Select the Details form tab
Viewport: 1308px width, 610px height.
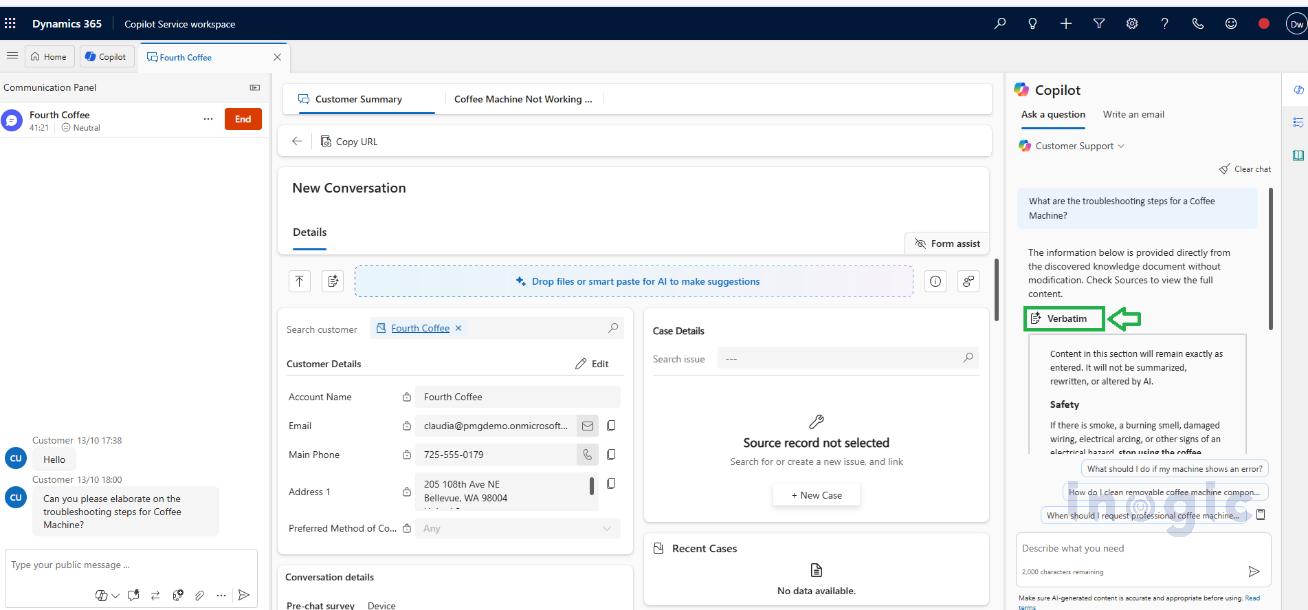tap(309, 233)
